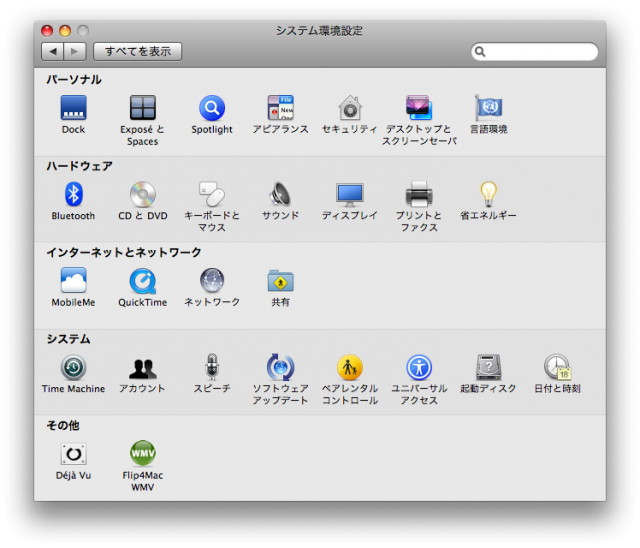
Task: Click the magnifier icon in search field
Action: tap(480, 51)
